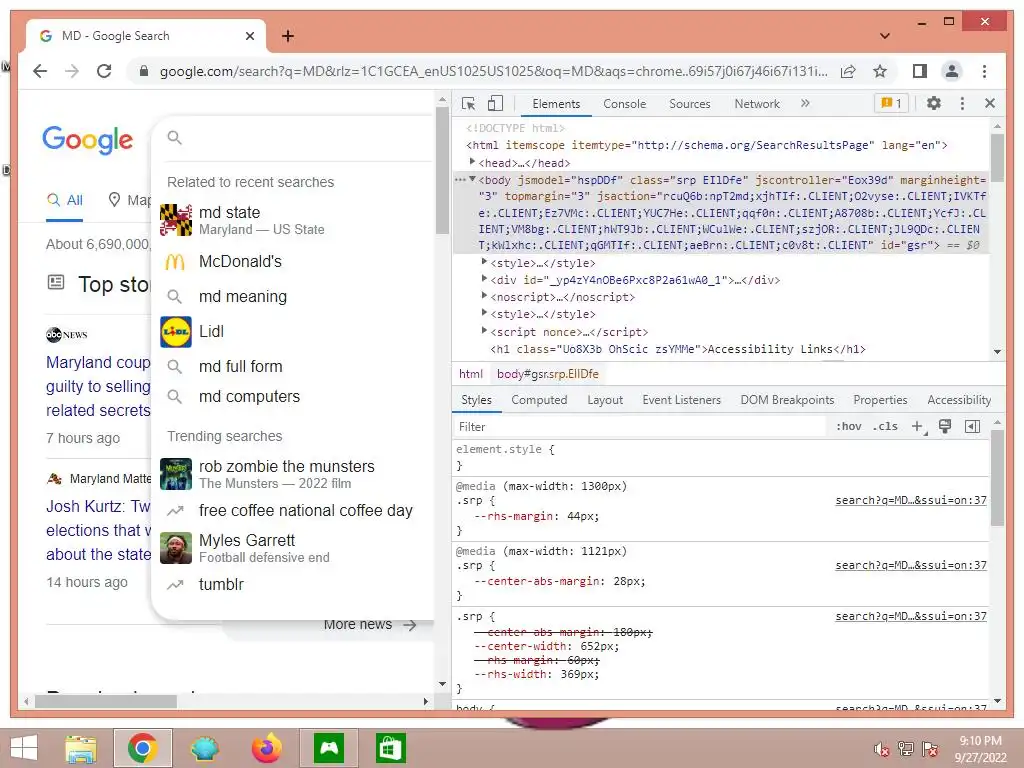The height and width of the screenshot is (768, 1024).
Task: Toggle the :hov element state button
Action: click(x=848, y=426)
